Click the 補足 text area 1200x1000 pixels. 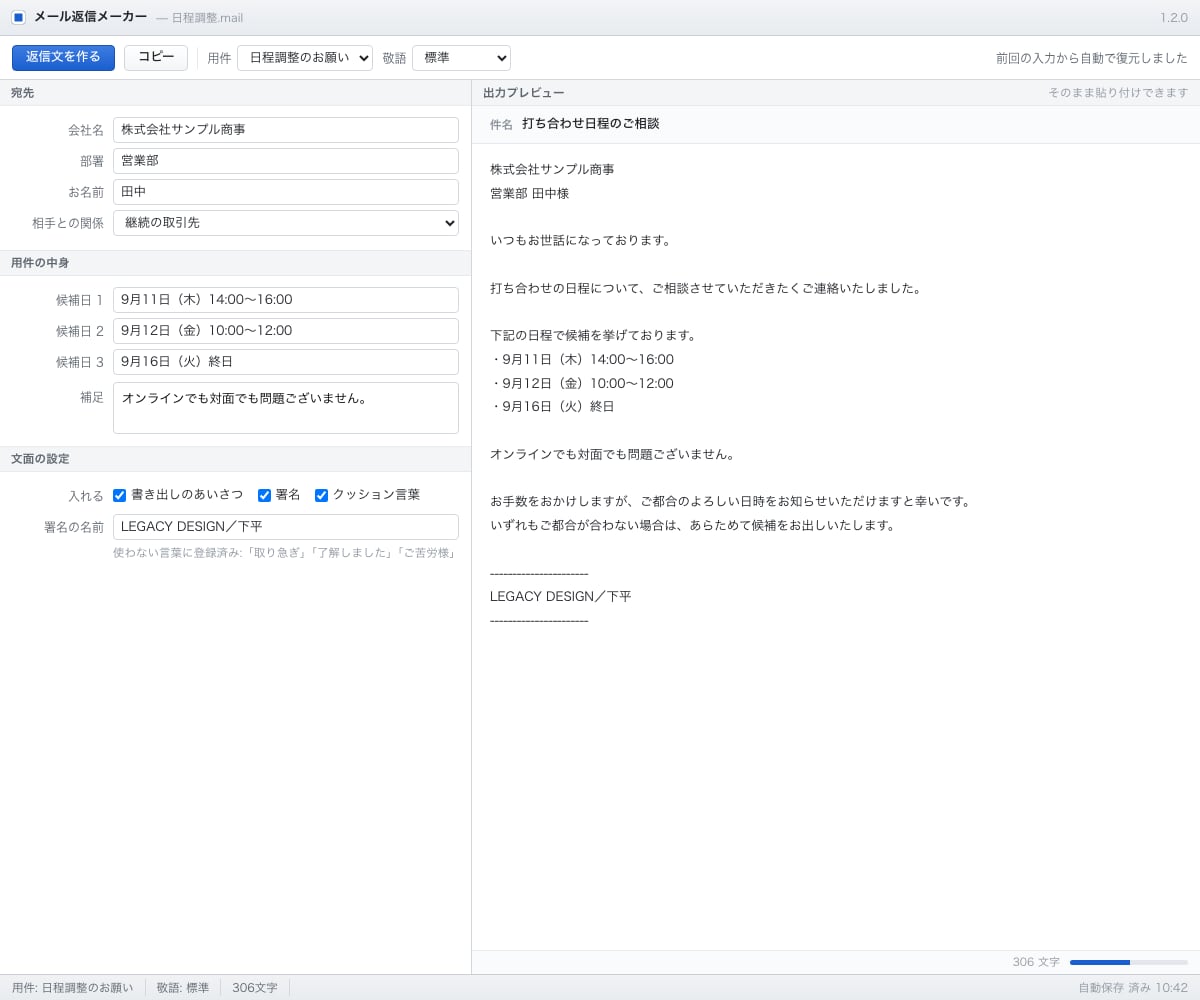(286, 408)
